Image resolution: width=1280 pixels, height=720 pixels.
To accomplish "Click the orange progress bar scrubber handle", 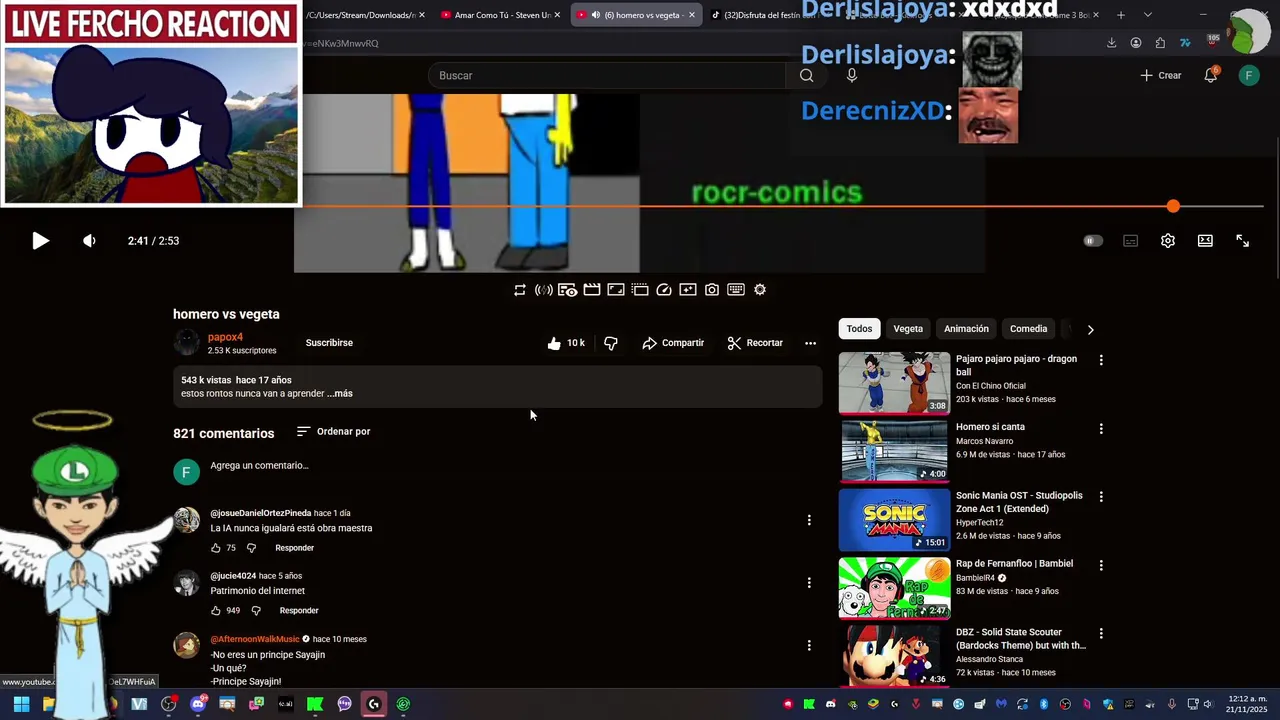I will [x=1173, y=206].
